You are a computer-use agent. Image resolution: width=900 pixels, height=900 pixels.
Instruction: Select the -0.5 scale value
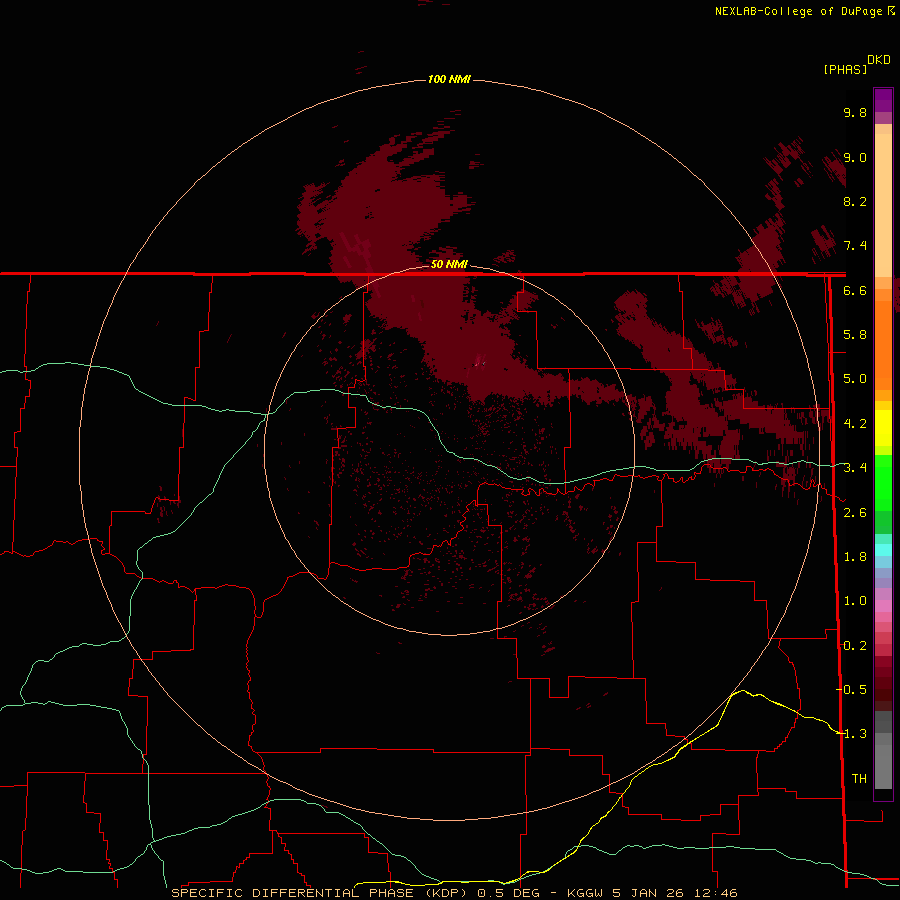click(852, 690)
